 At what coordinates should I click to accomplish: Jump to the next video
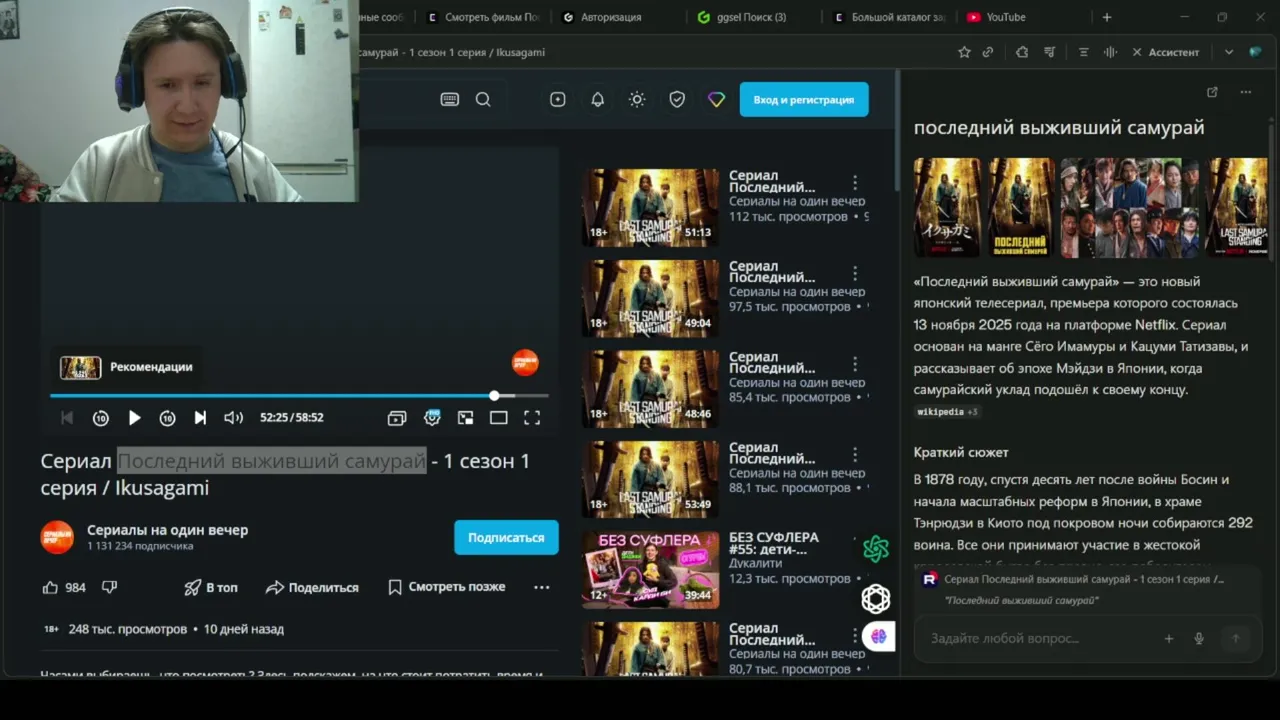[200, 418]
